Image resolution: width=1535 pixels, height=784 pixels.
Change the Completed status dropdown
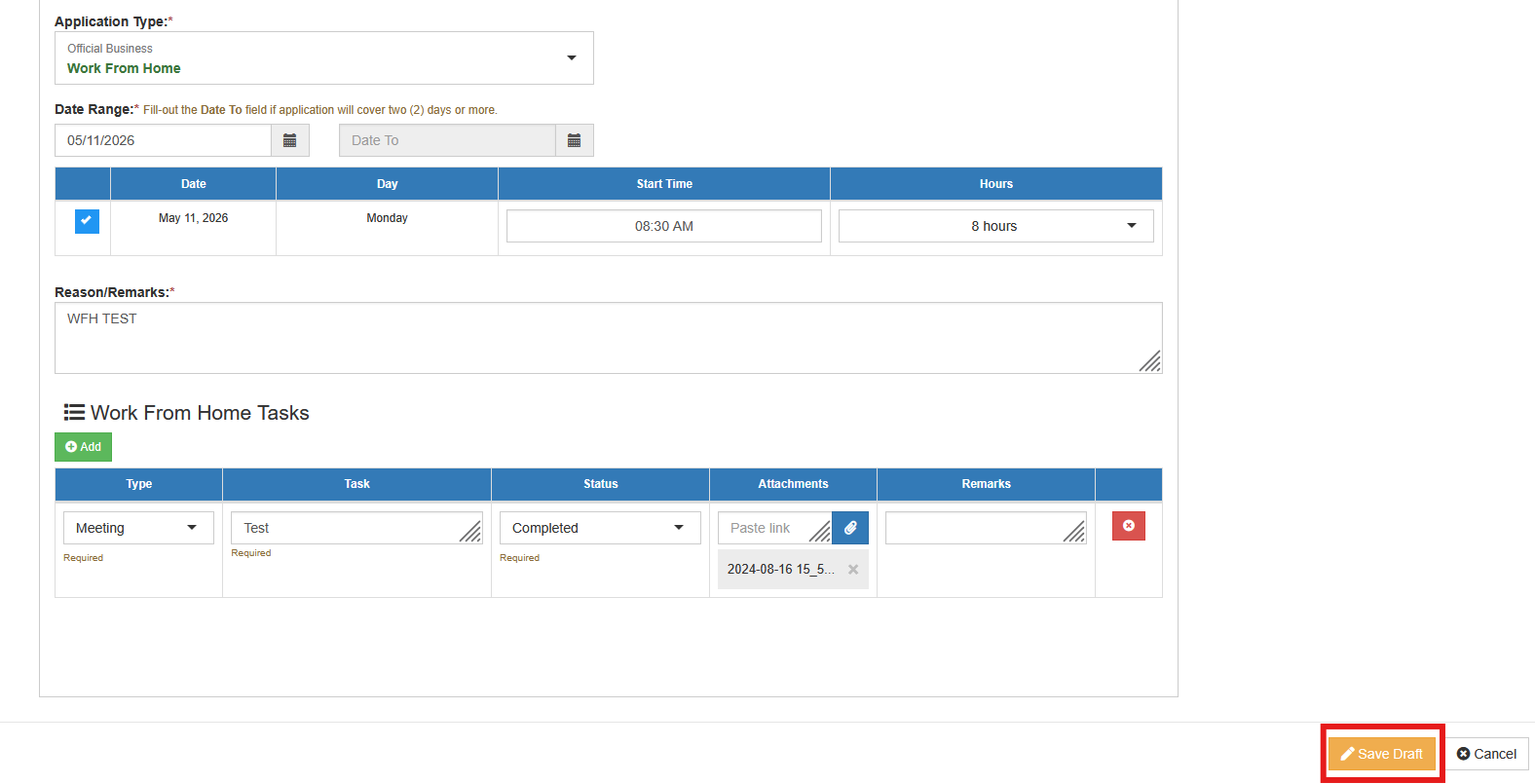600,528
